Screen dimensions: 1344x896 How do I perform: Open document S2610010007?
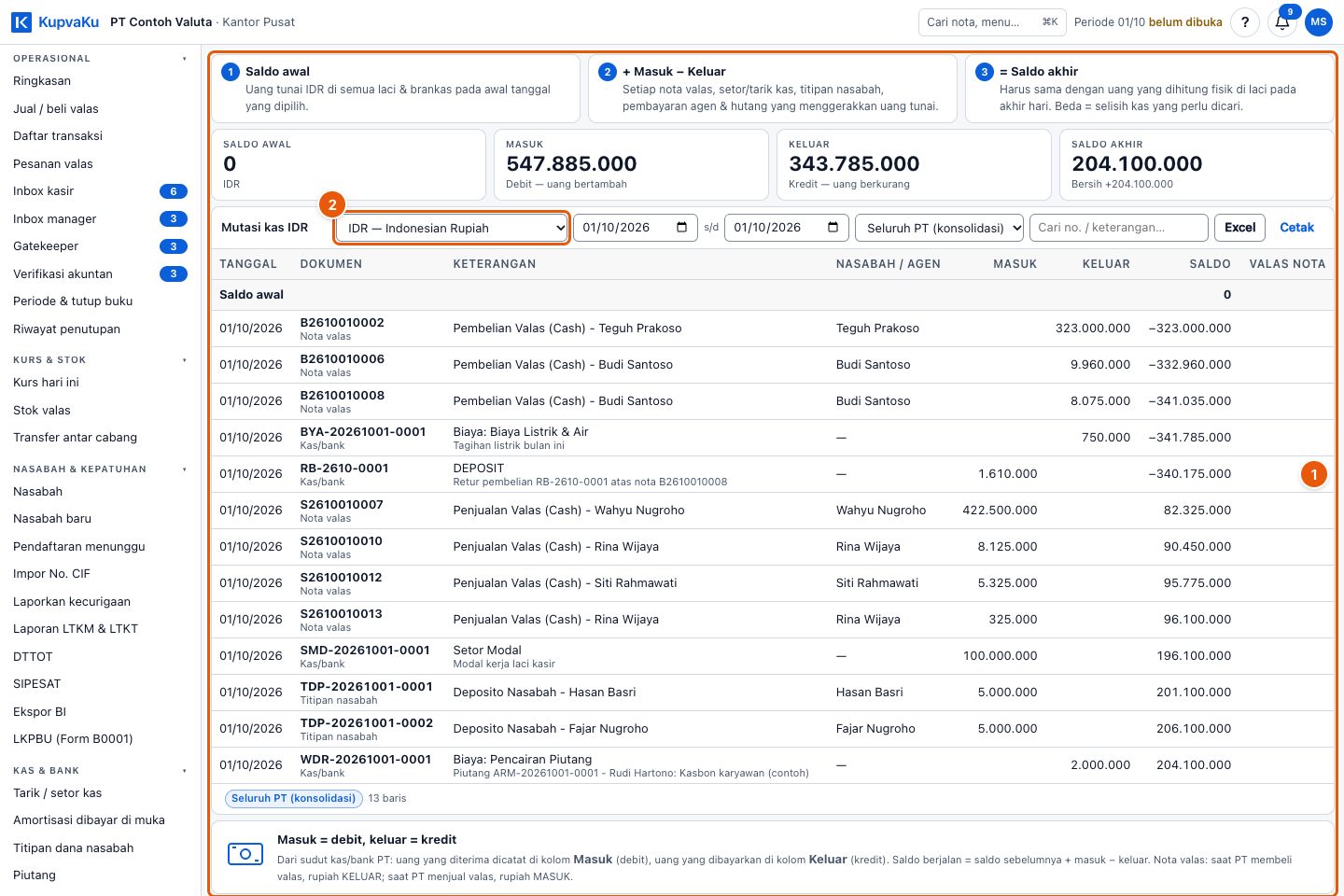coord(341,505)
